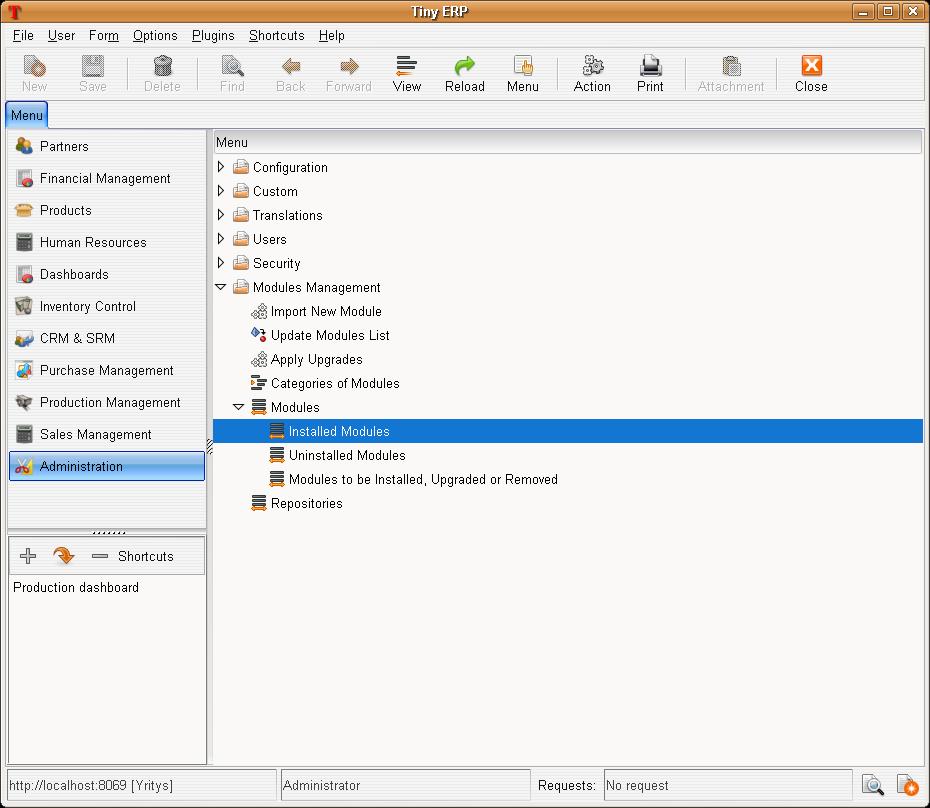Screen dimensions: 930x808
Task: Open Sales Management section
Action: tap(107, 435)
